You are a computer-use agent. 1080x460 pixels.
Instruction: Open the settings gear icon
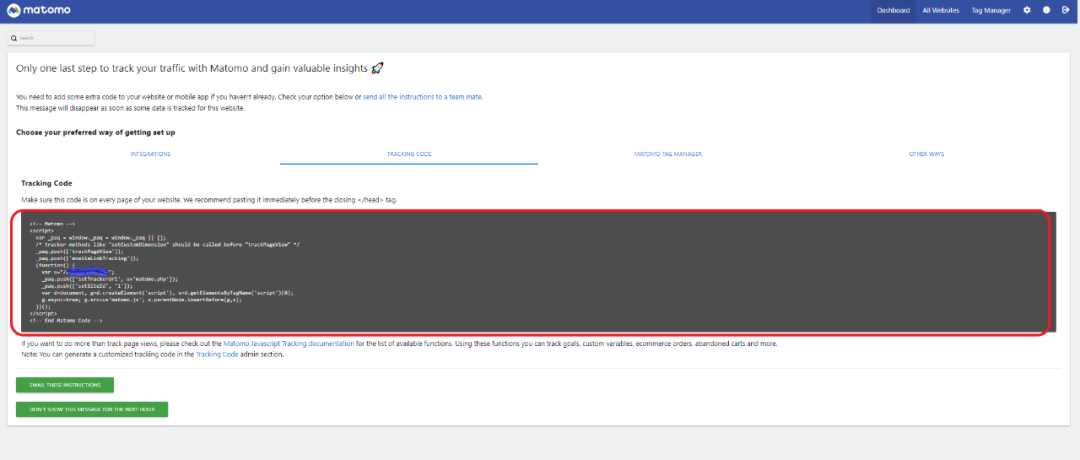[1027, 10]
